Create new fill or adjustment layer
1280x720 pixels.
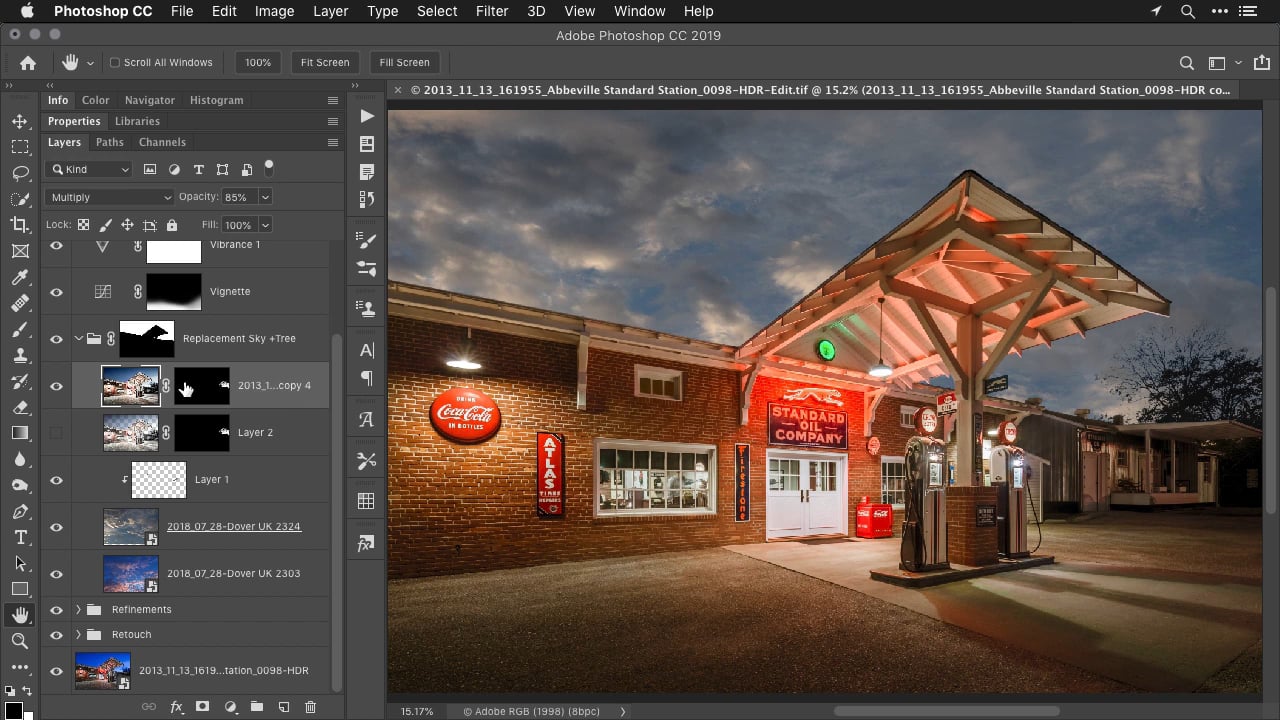point(230,706)
